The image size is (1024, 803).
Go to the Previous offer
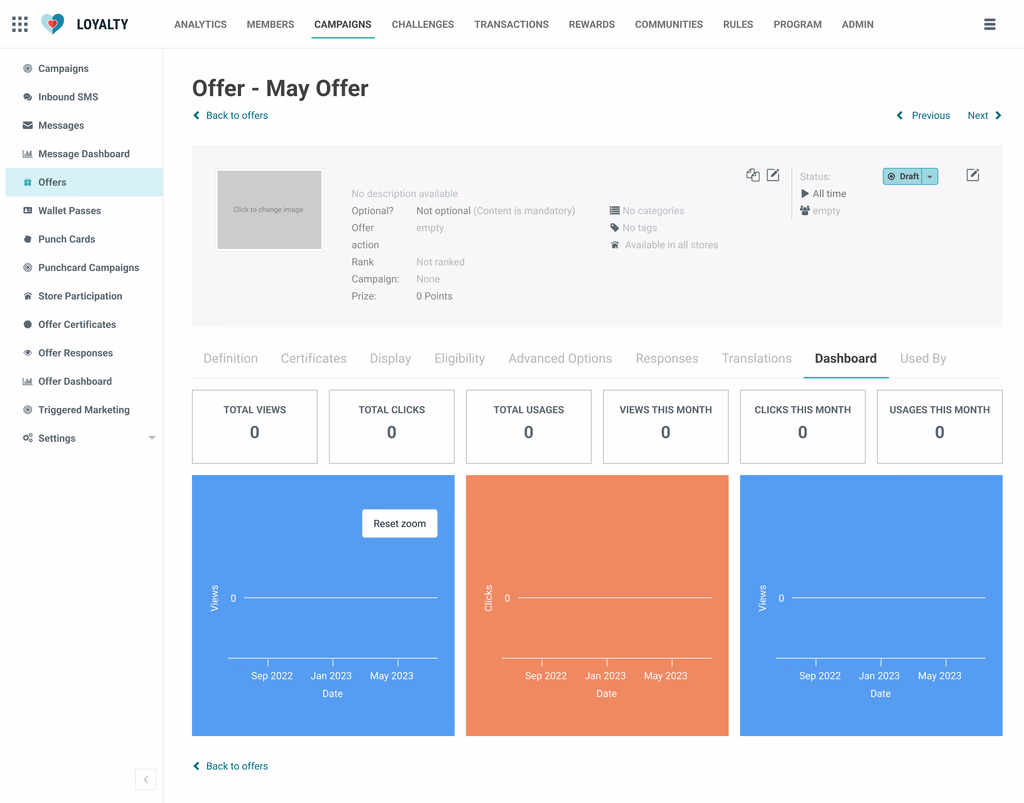[923, 116]
